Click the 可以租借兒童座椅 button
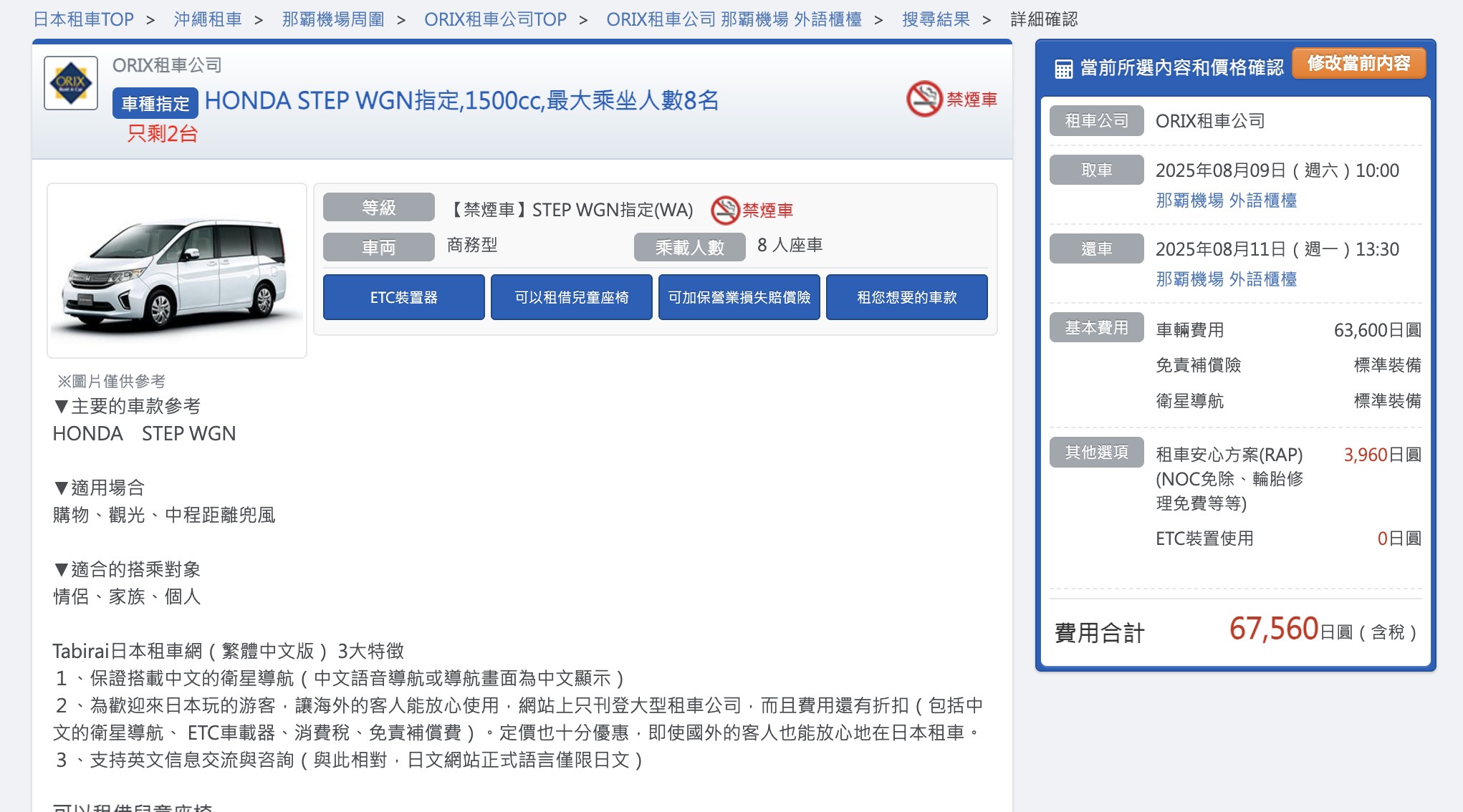 coord(572,297)
